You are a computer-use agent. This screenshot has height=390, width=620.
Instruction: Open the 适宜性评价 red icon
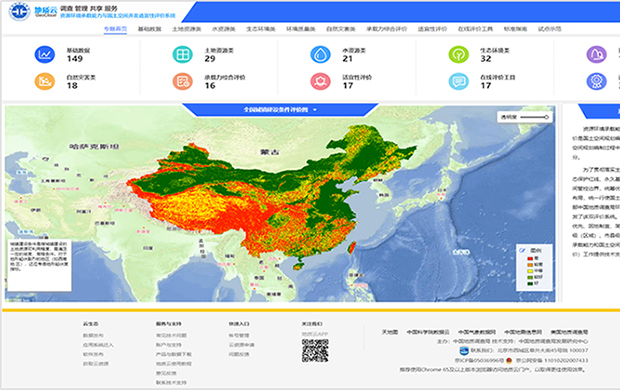coord(320,81)
